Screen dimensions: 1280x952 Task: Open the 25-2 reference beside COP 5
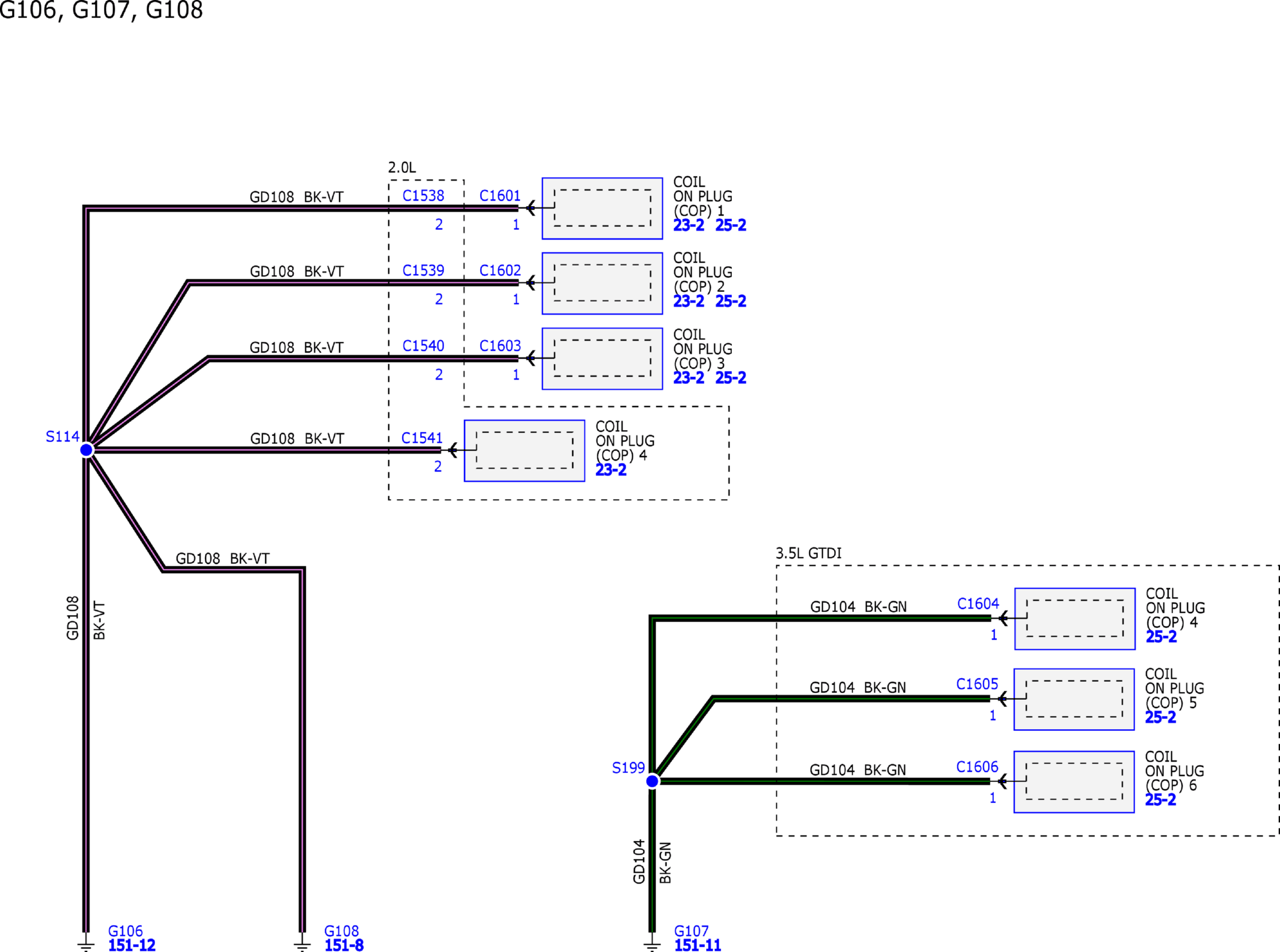[1160, 717]
